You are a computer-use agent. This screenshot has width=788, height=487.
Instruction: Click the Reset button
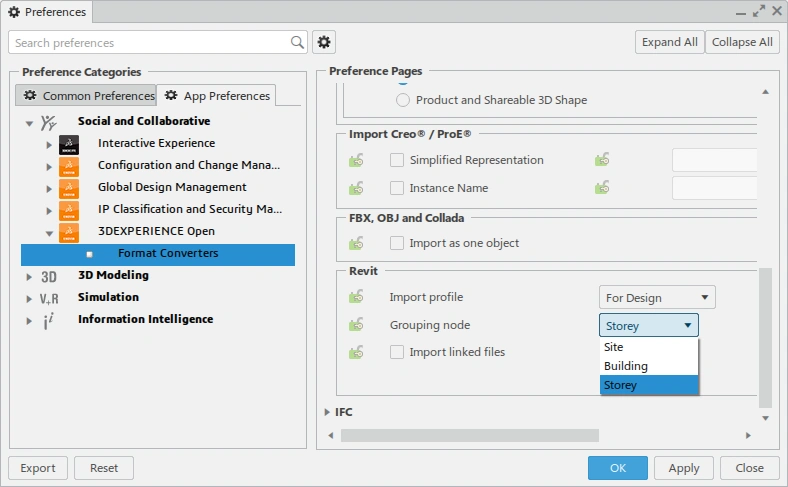click(104, 468)
